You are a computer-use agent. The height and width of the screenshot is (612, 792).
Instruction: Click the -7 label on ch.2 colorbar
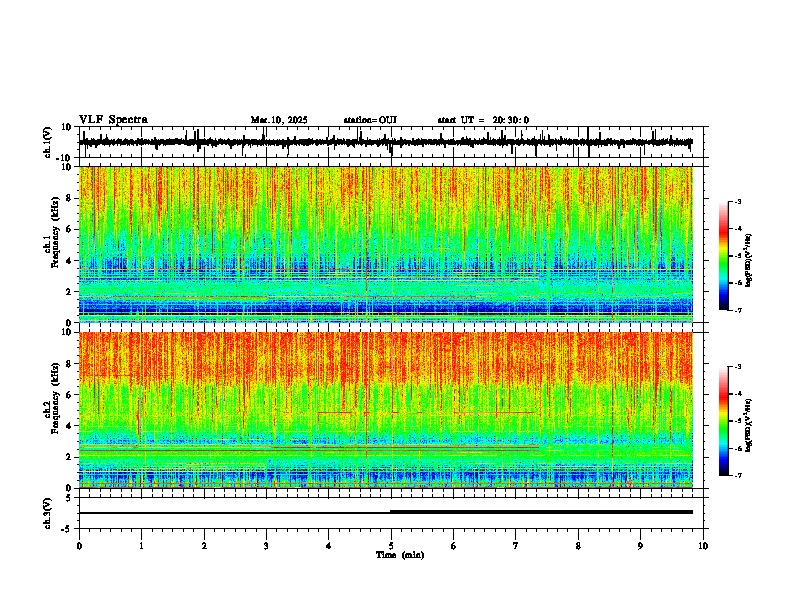(738, 475)
